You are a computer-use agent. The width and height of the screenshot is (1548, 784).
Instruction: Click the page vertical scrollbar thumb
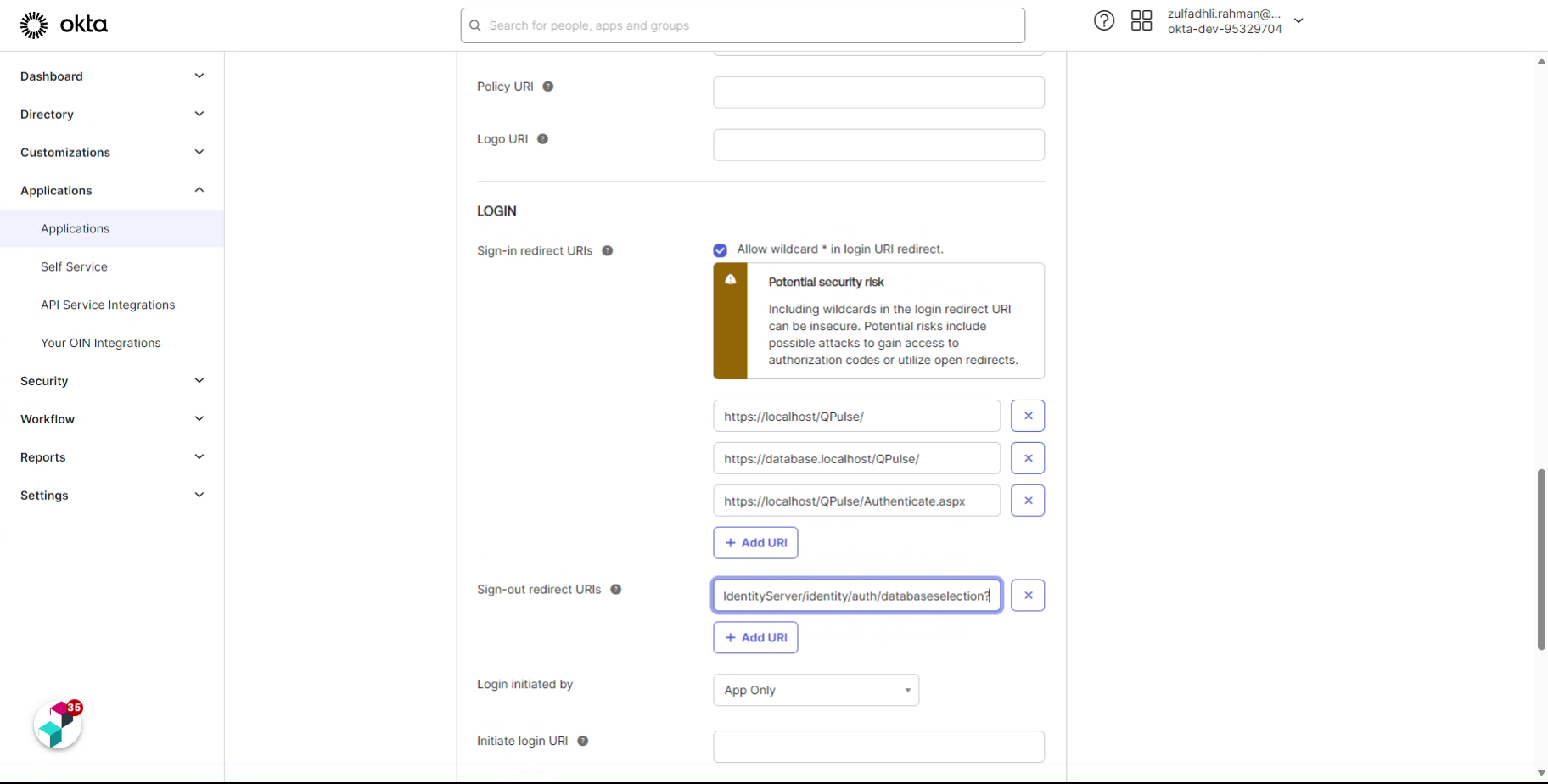[x=1541, y=559]
